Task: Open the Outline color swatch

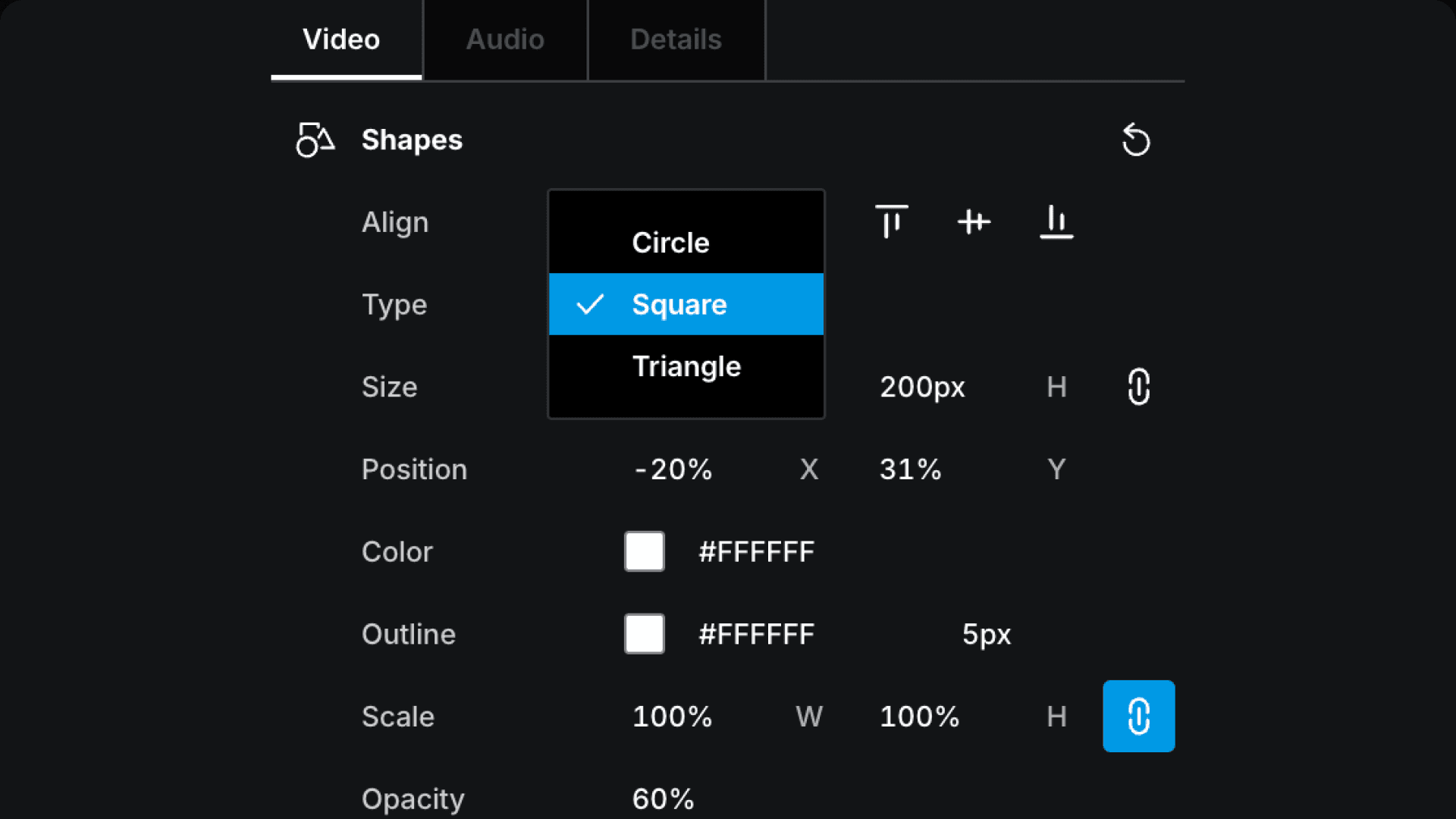Action: tap(645, 634)
